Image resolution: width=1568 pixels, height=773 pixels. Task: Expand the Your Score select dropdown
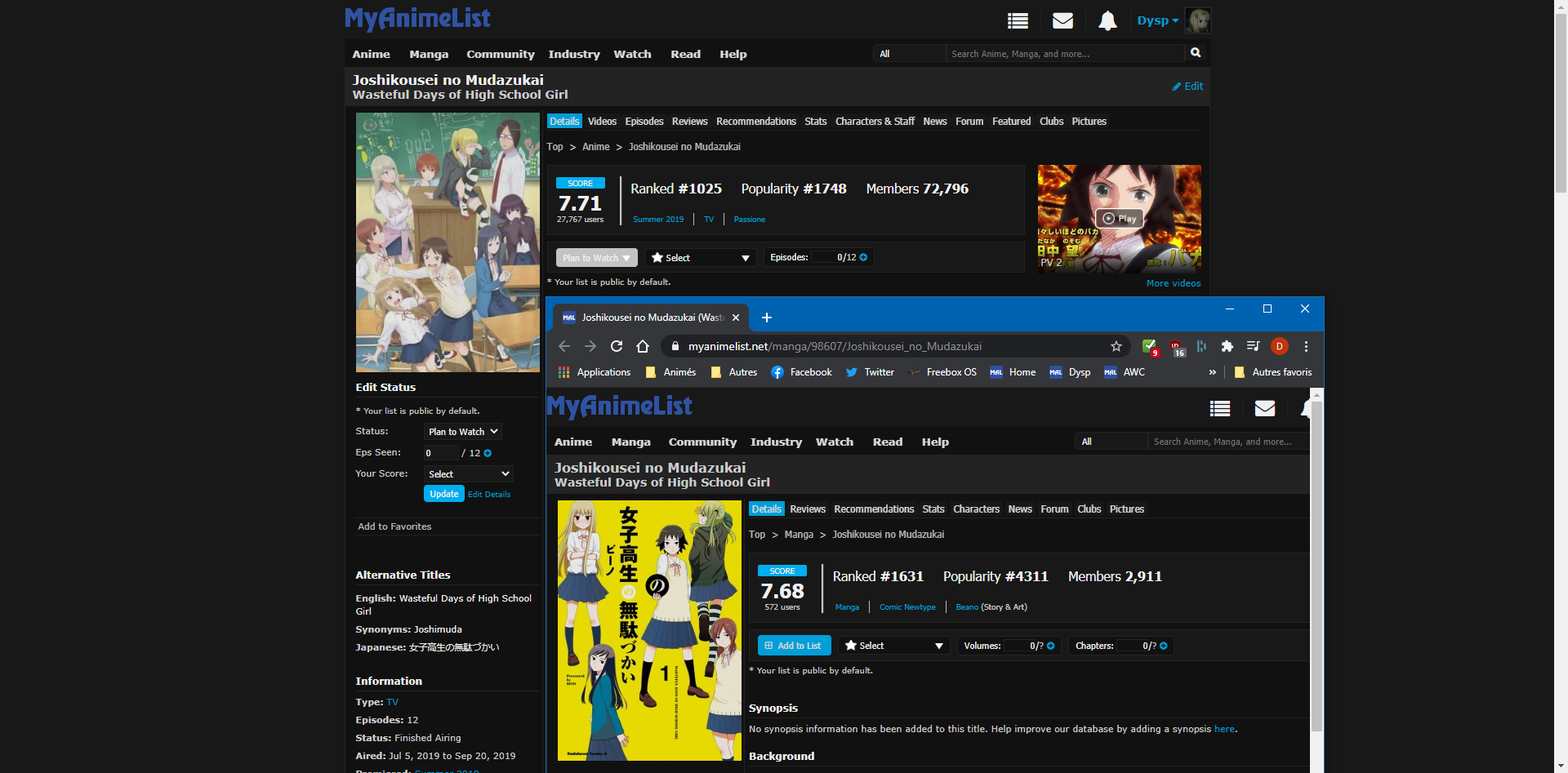(x=469, y=474)
